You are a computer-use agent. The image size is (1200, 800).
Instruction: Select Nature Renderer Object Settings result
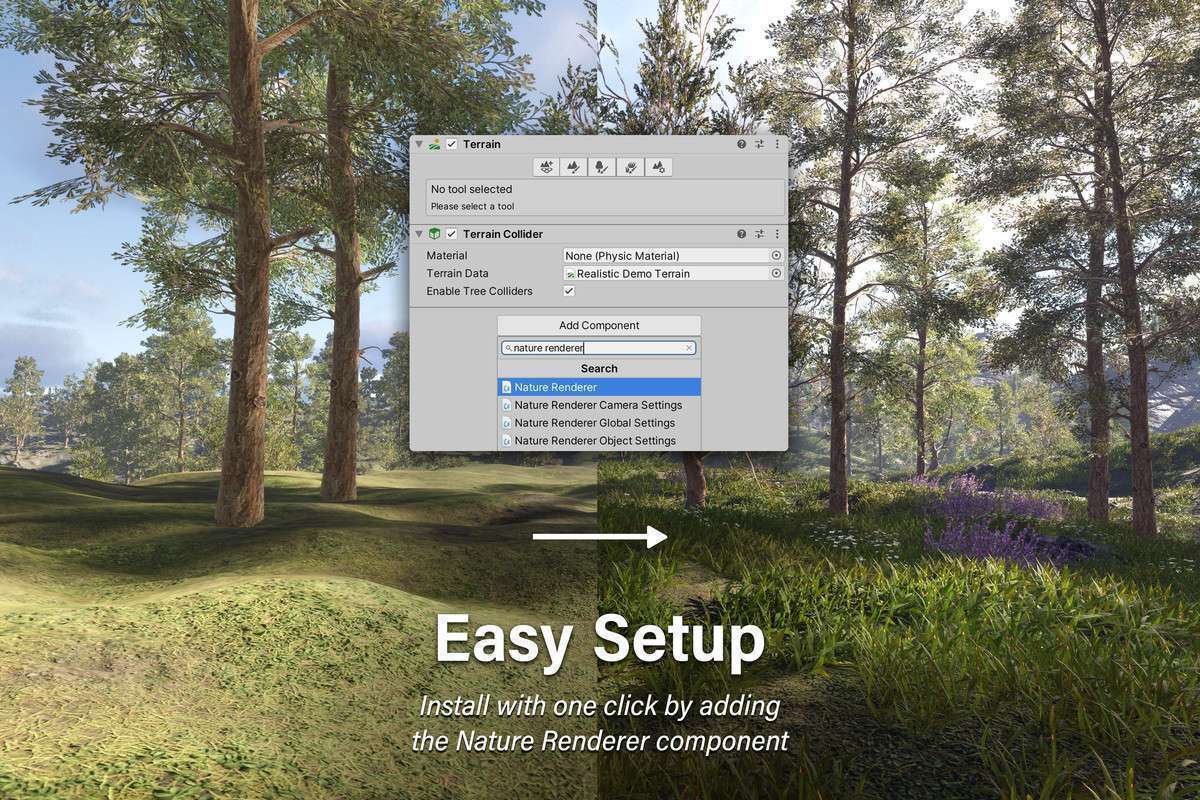[599, 440]
